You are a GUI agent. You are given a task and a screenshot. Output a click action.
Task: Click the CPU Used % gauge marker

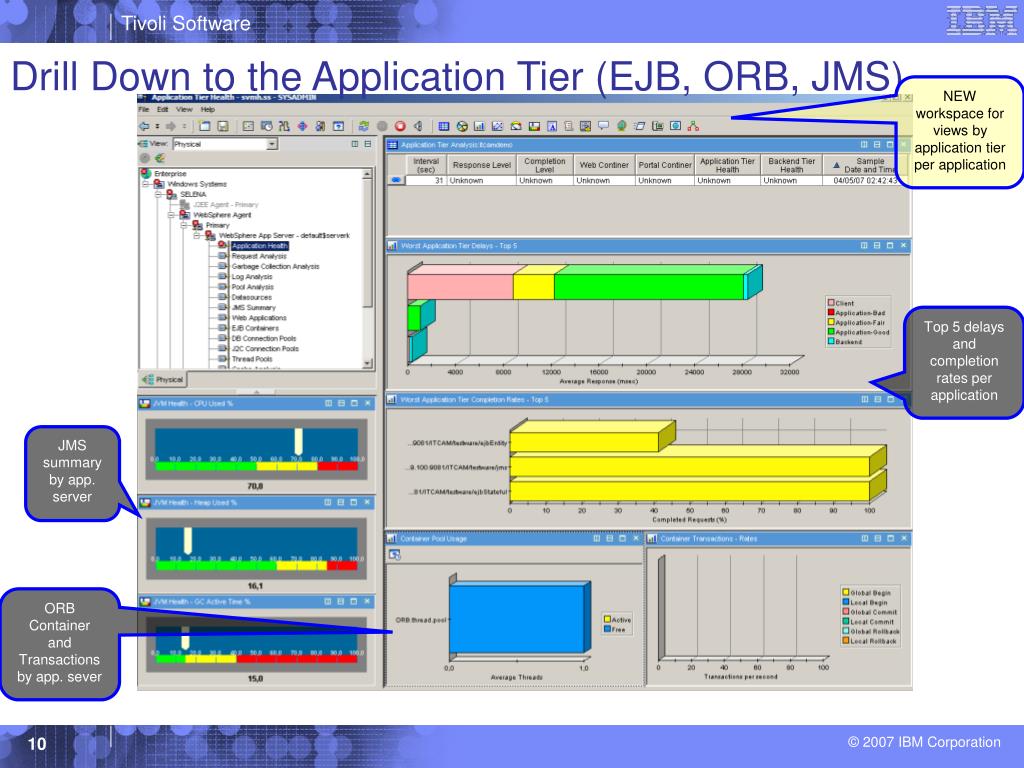point(298,441)
